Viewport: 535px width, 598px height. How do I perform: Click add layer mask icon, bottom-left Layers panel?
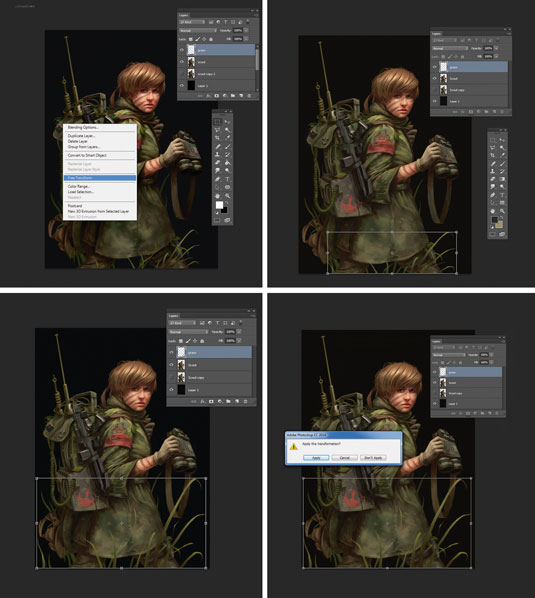pyautogui.click(x=211, y=401)
